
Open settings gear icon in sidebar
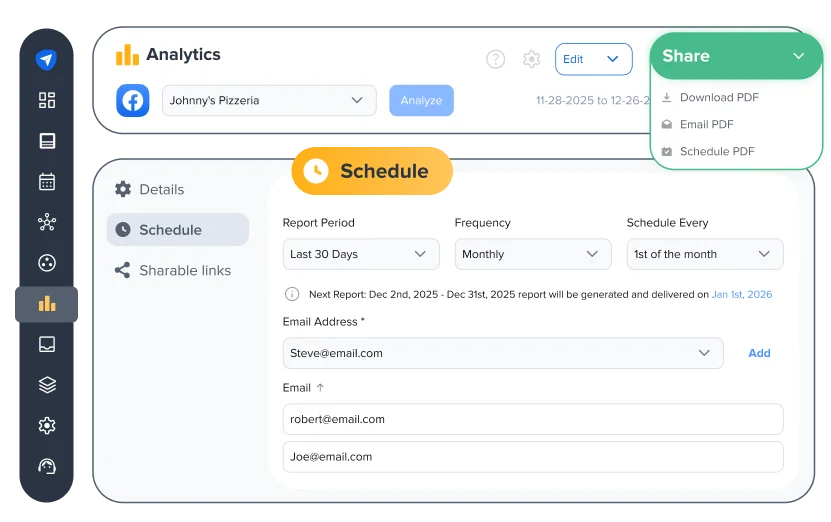pyautogui.click(x=47, y=425)
